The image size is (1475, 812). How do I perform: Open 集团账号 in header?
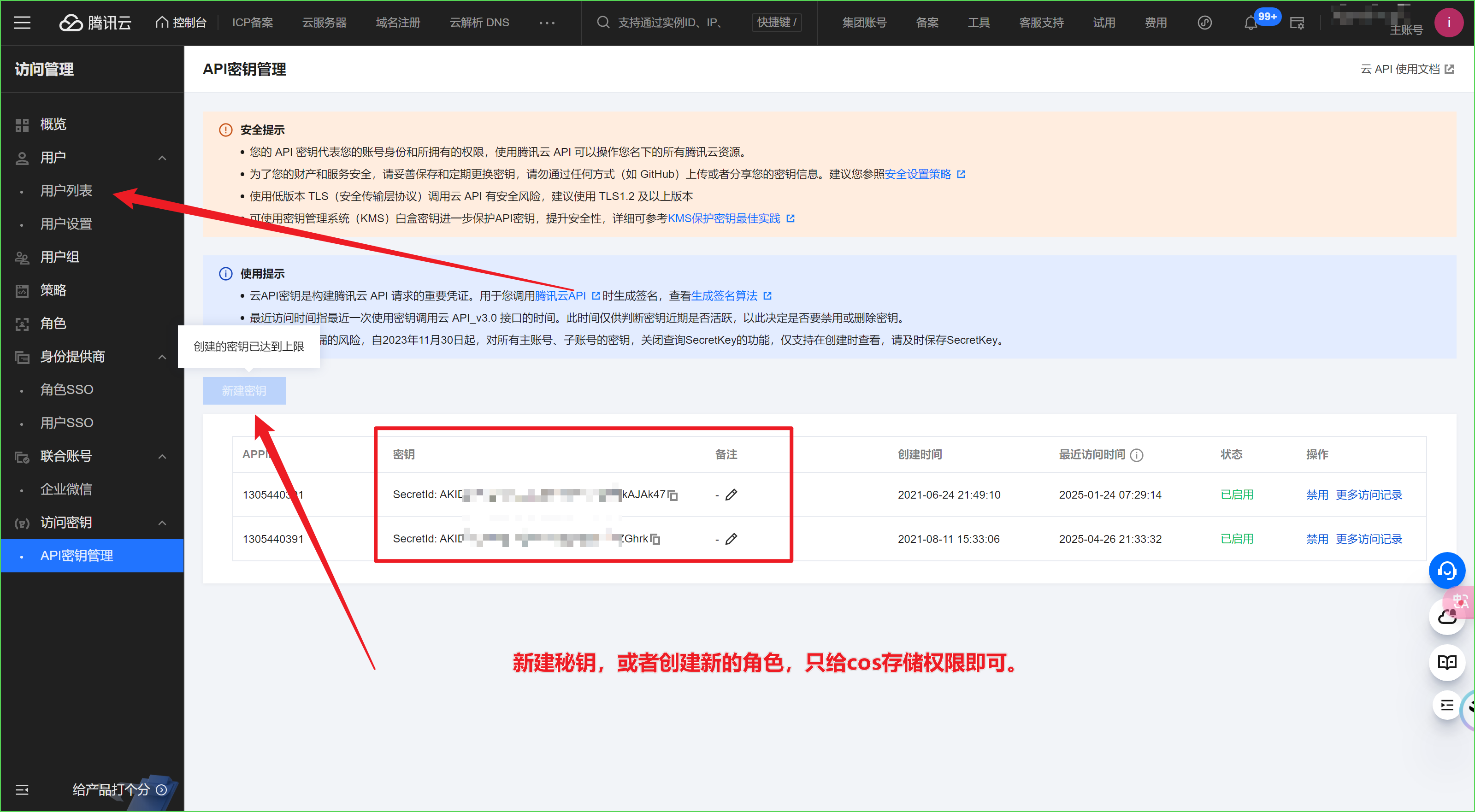pos(864,22)
